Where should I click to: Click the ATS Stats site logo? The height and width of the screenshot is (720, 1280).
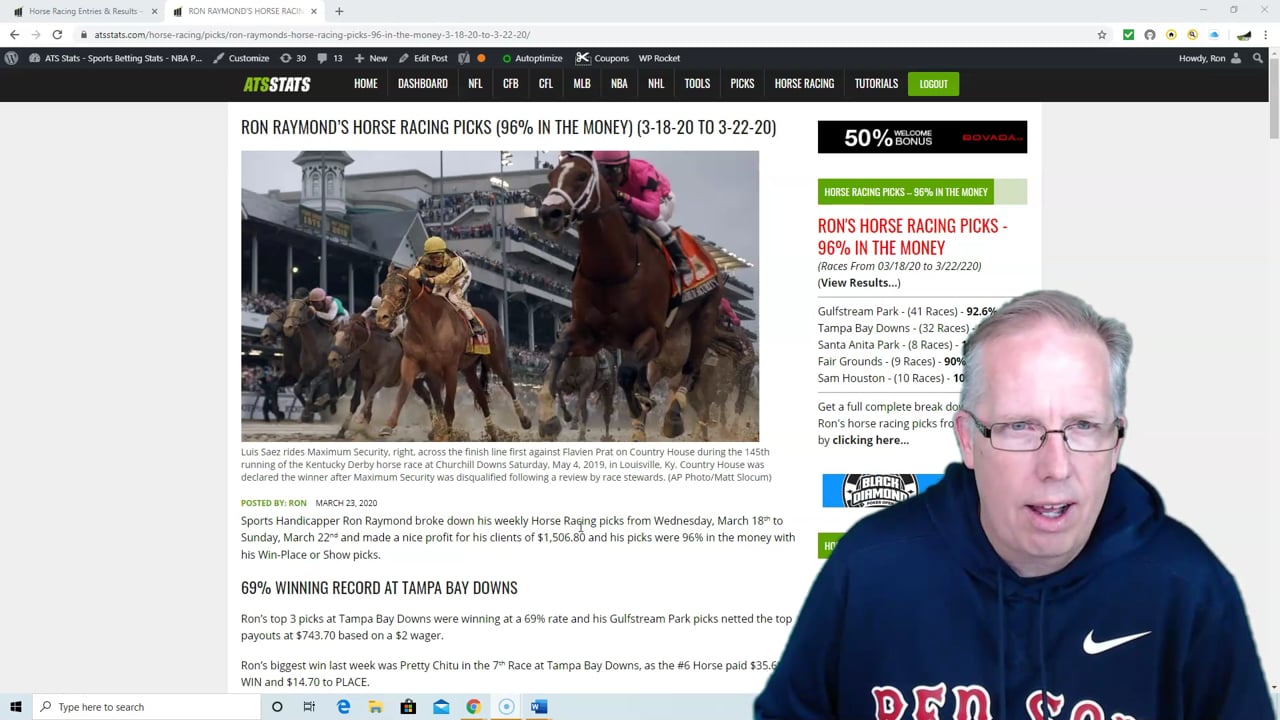coord(276,84)
